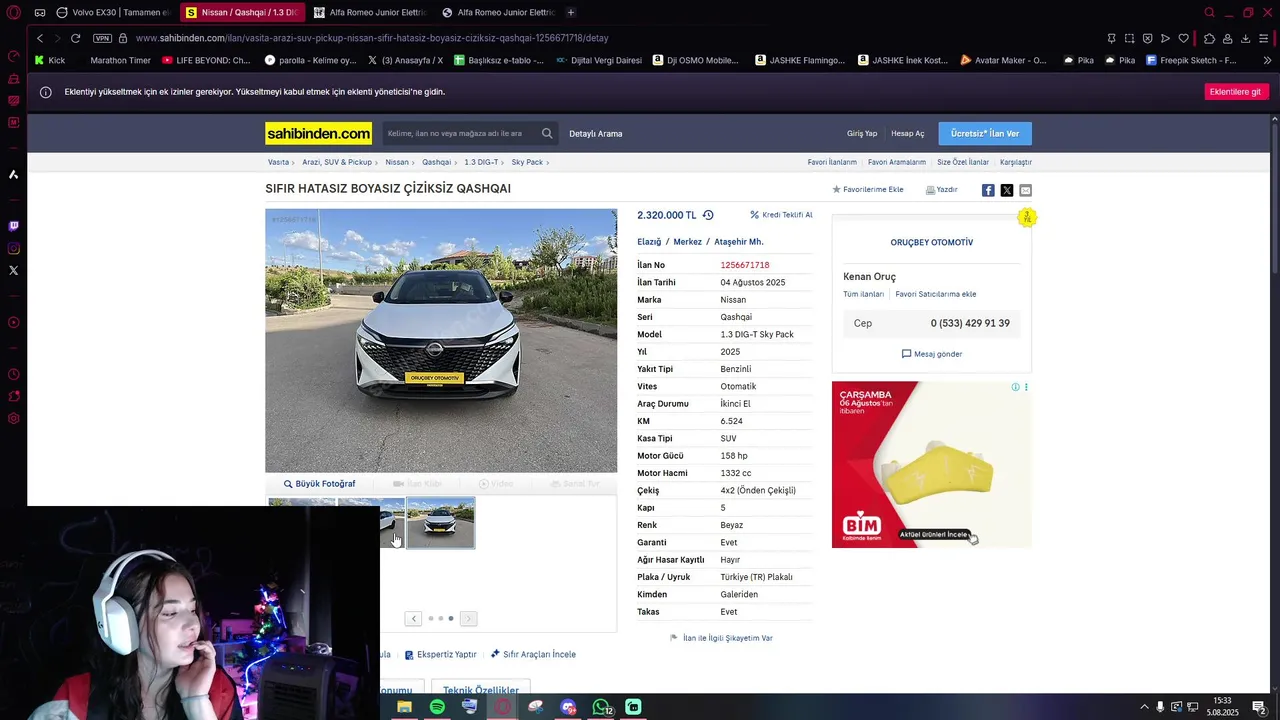The height and width of the screenshot is (720, 1280).
Task: Open Büyük Fotoğraf view
Action: [x=320, y=484]
